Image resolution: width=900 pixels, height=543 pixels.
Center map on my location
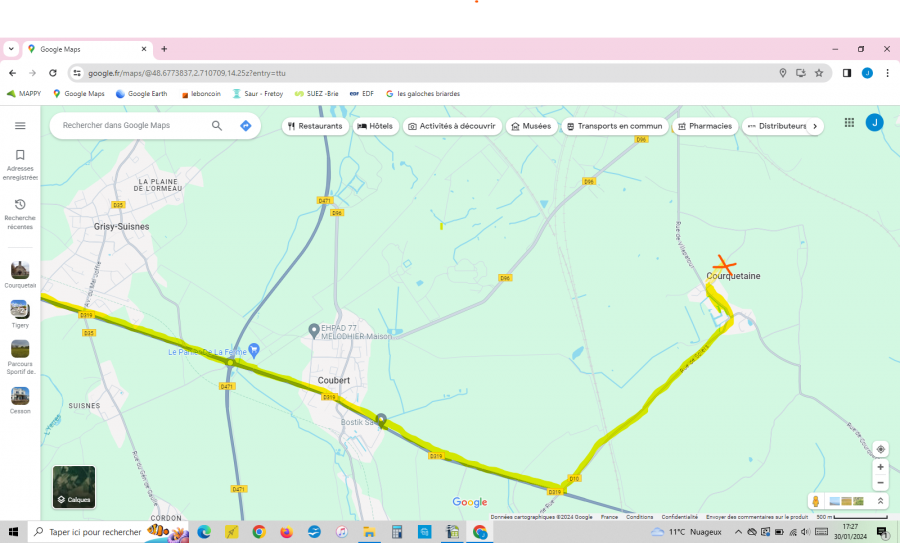point(880,449)
